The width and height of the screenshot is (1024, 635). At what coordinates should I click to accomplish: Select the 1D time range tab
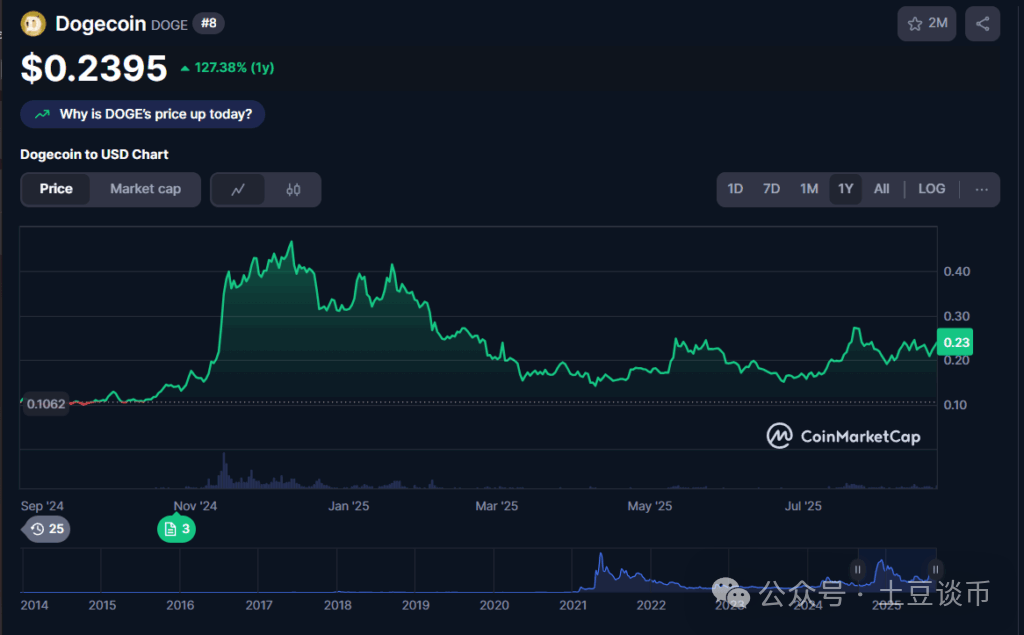point(735,189)
